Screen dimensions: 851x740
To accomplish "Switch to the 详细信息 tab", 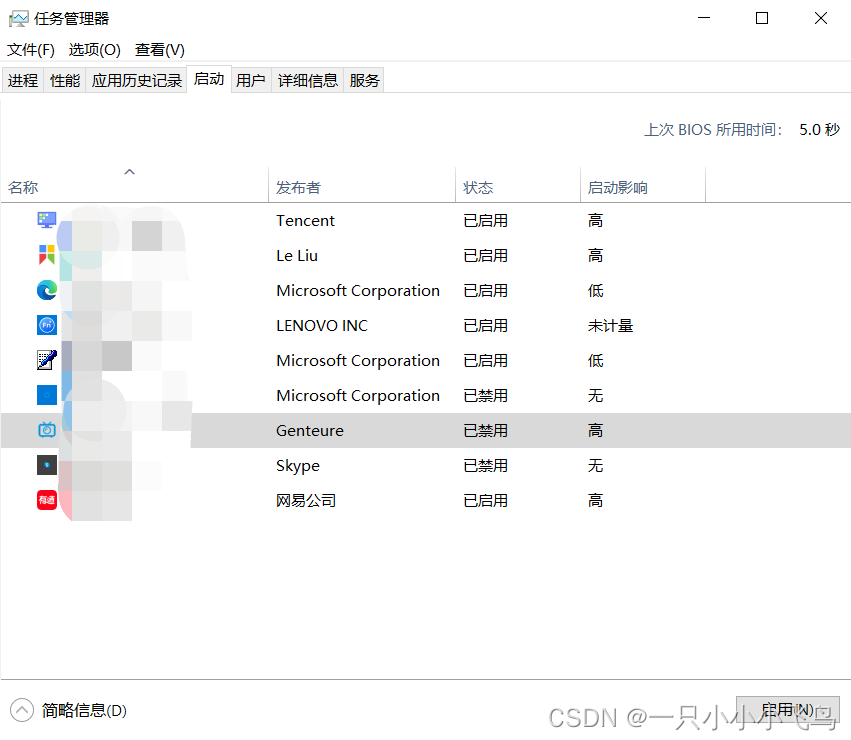I will pyautogui.click(x=307, y=80).
